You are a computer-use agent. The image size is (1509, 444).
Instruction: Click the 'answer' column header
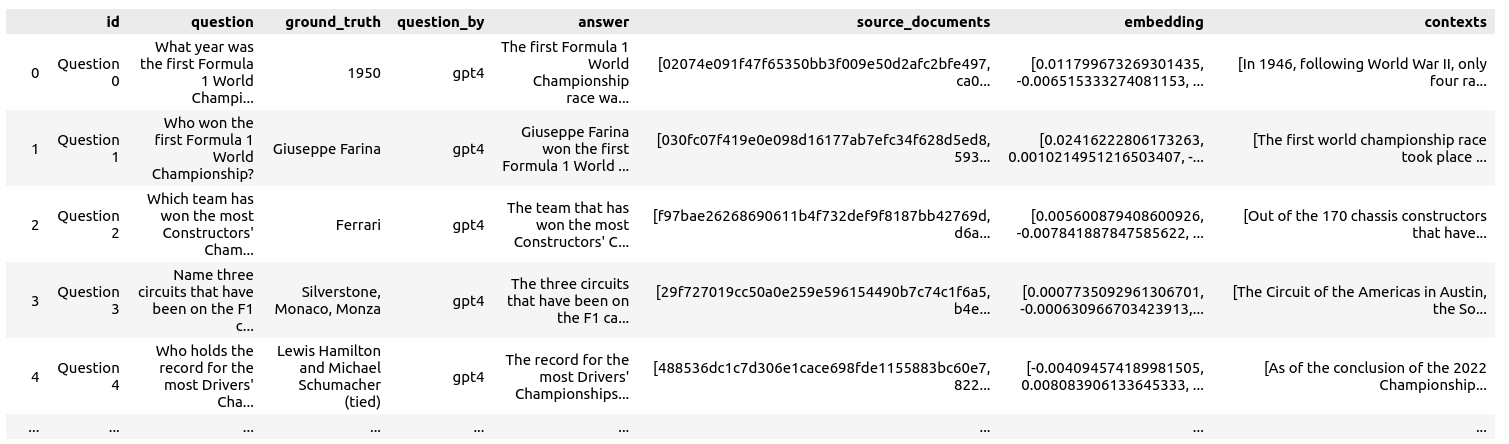coord(603,21)
